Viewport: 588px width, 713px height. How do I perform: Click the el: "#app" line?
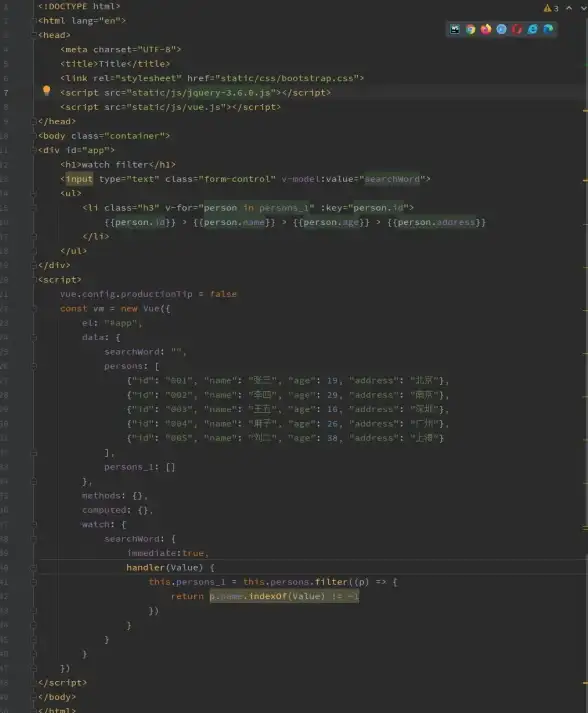click(x=112, y=323)
